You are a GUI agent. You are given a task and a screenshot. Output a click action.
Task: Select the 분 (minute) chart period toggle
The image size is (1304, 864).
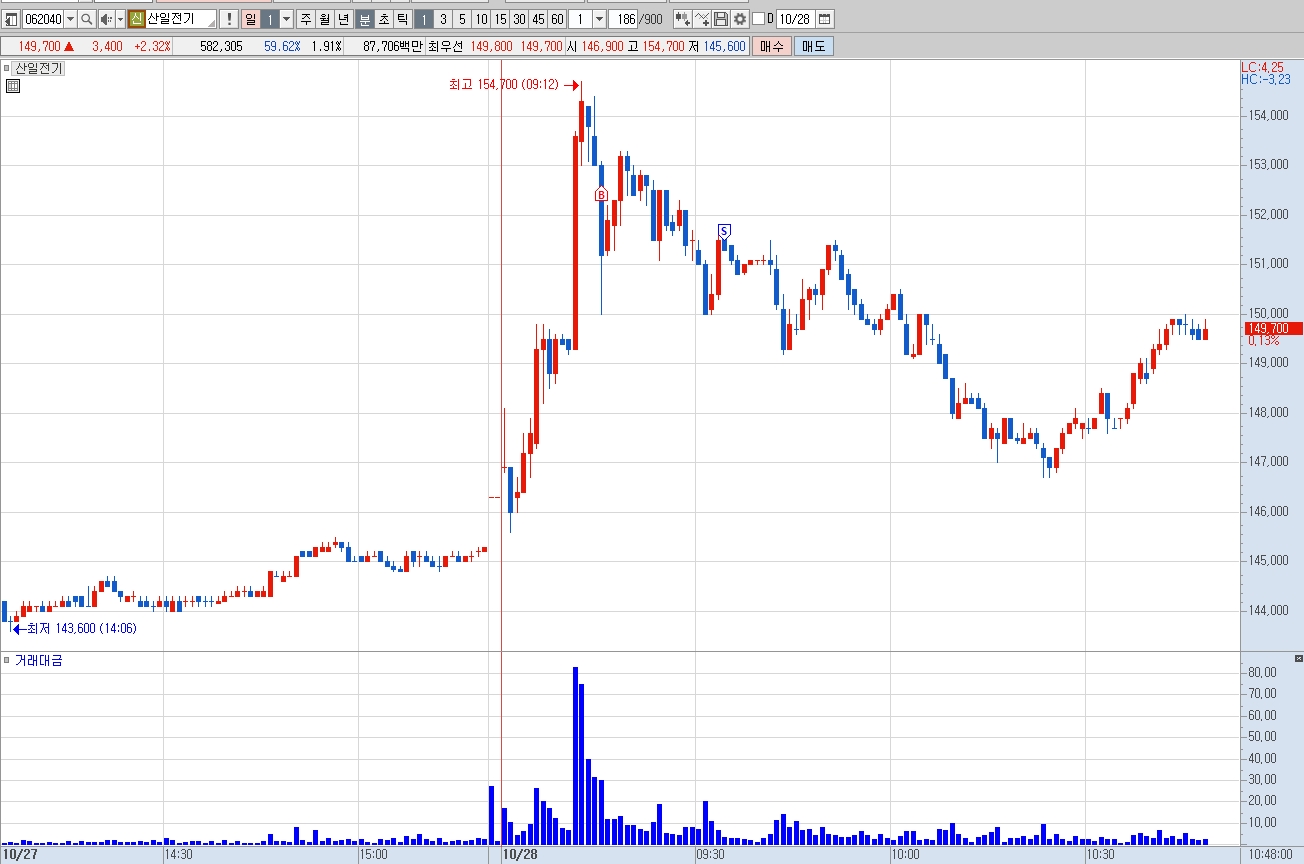coord(365,19)
